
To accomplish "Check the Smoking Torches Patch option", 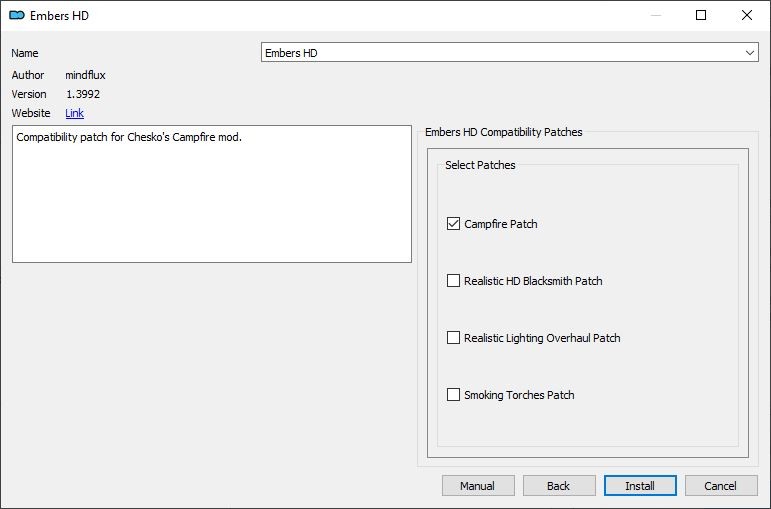I will 453,395.
